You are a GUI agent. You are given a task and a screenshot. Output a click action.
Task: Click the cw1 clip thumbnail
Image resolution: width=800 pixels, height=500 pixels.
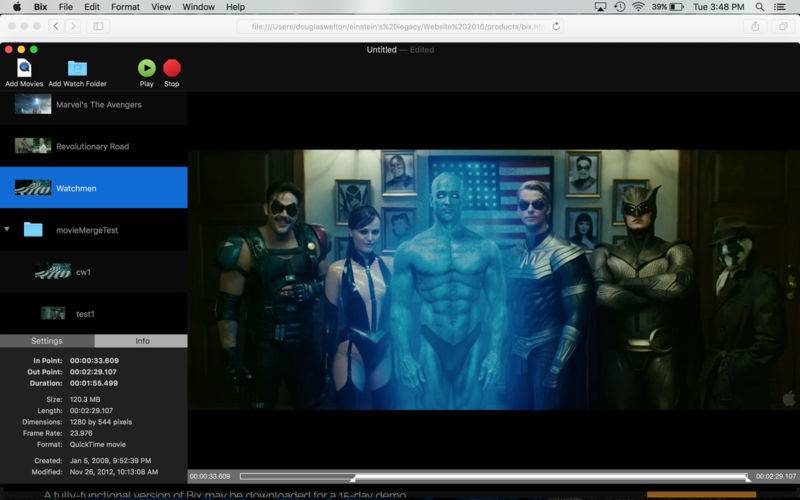tap(53, 271)
